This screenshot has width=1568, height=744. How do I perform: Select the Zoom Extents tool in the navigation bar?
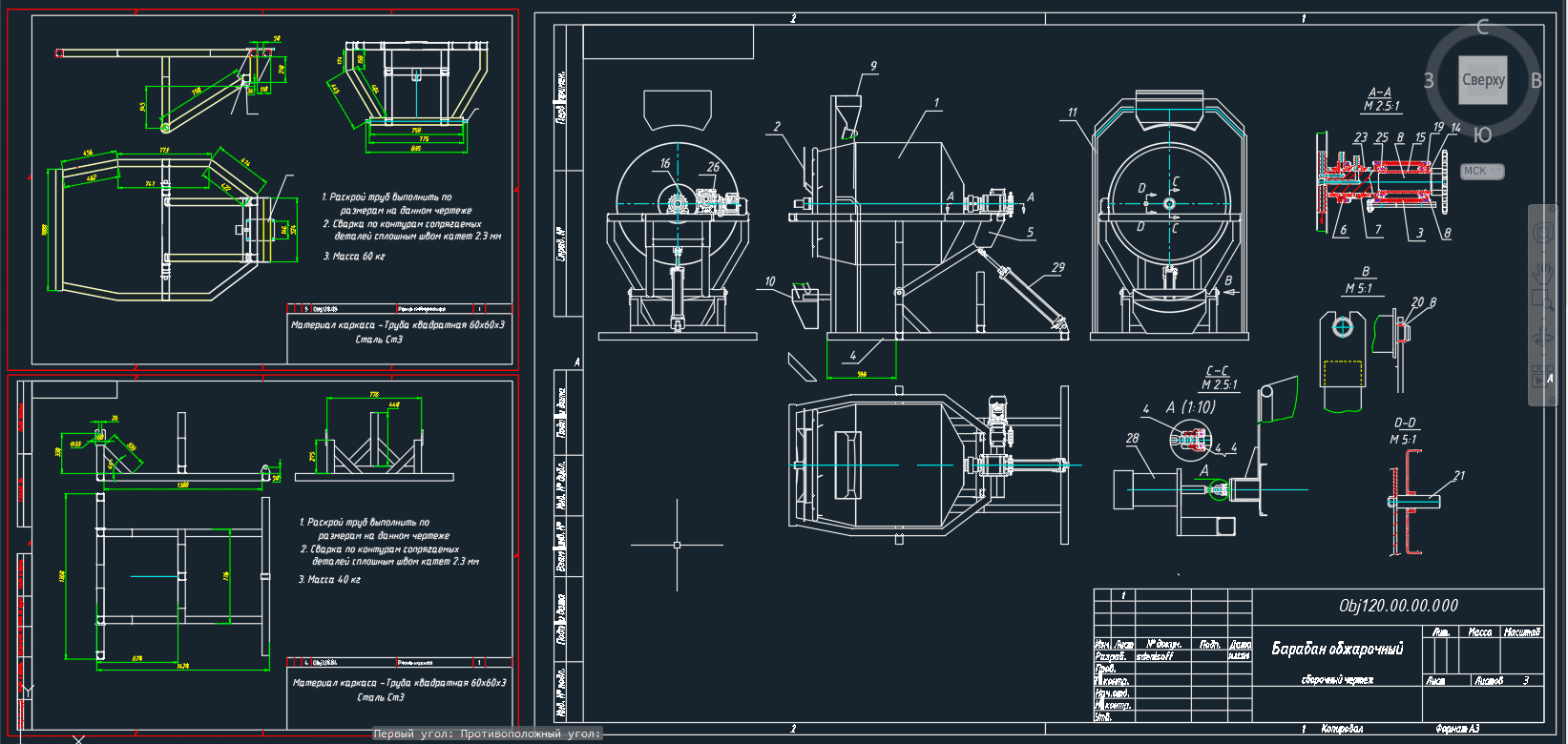pos(1543,300)
